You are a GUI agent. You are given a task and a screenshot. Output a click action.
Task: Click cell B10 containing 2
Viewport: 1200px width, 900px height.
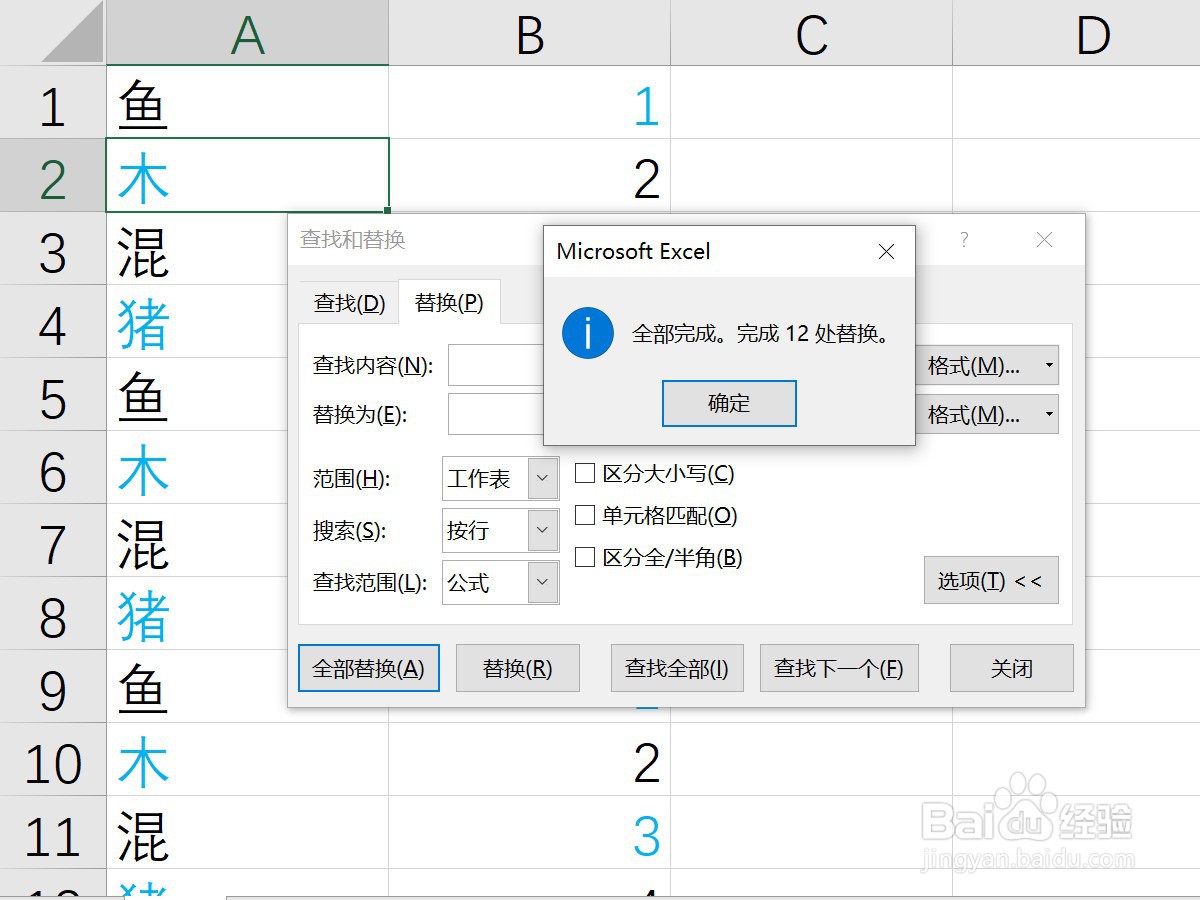click(529, 760)
